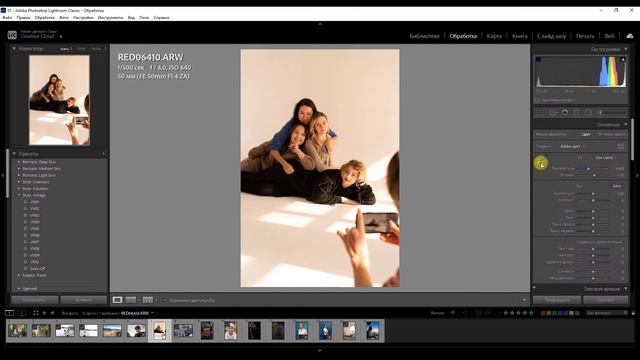This screenshot has width=640, height=360.
Task: Show Grid view from filmstrip bar
Action: [x=36, y=313]
